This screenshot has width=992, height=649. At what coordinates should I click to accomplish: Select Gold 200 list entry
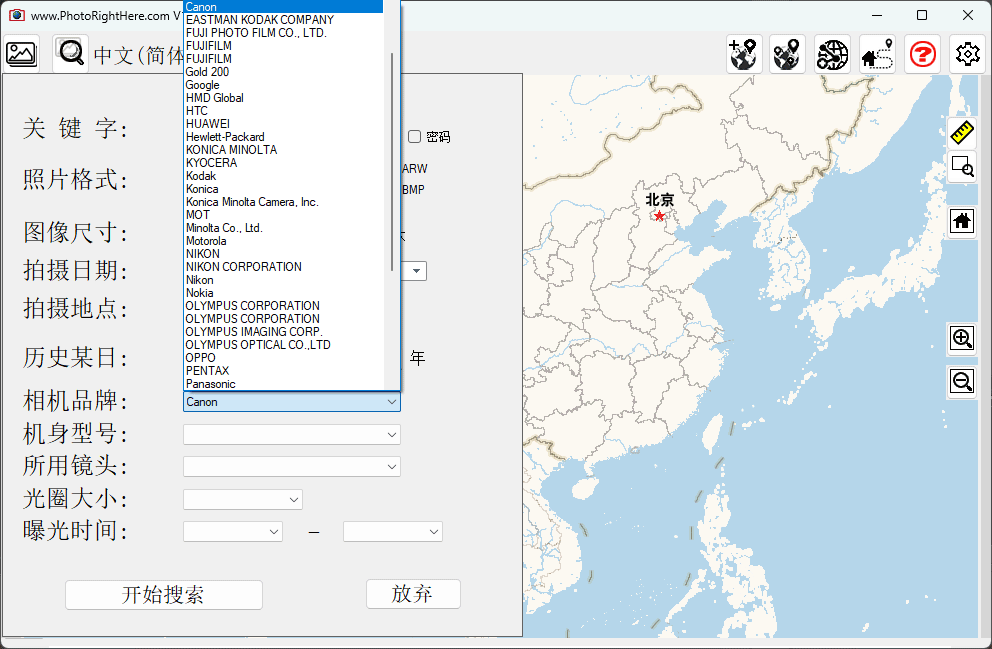point(283,72)
